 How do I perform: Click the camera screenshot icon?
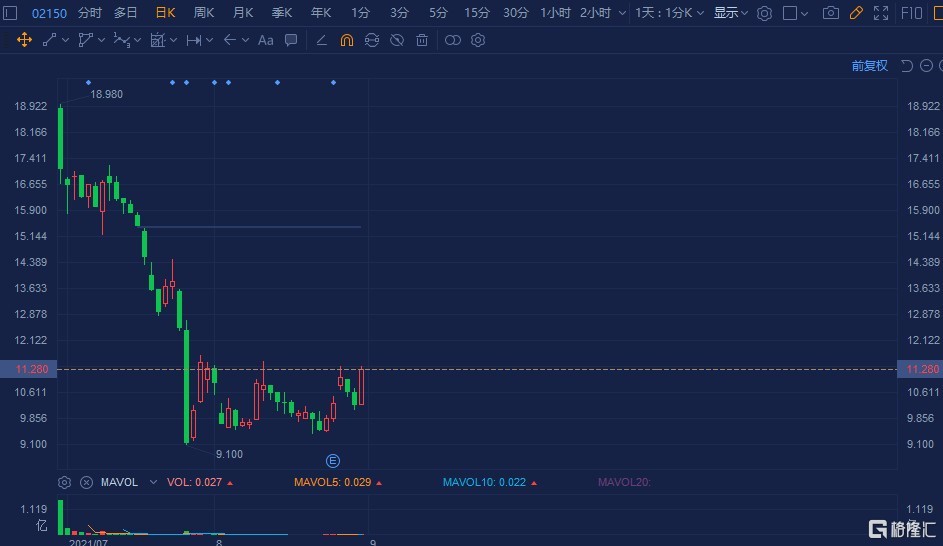pos(831,13)
